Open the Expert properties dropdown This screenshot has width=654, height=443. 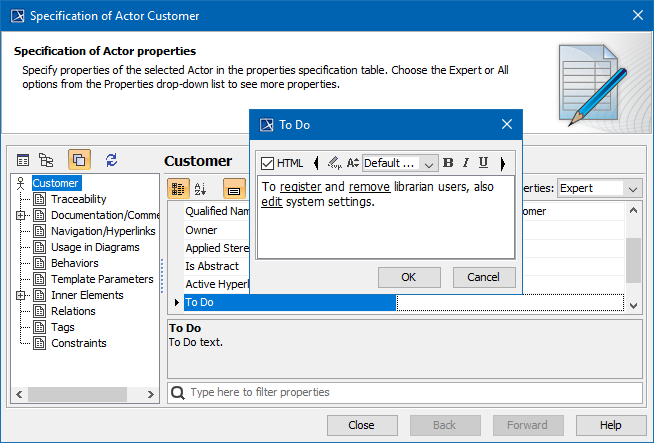599,188
